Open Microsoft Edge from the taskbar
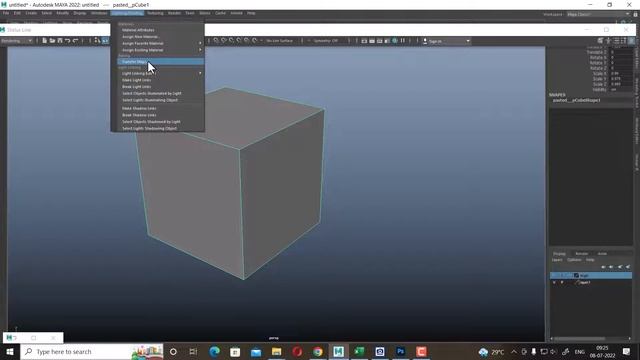640x360 pixels. 214,351
